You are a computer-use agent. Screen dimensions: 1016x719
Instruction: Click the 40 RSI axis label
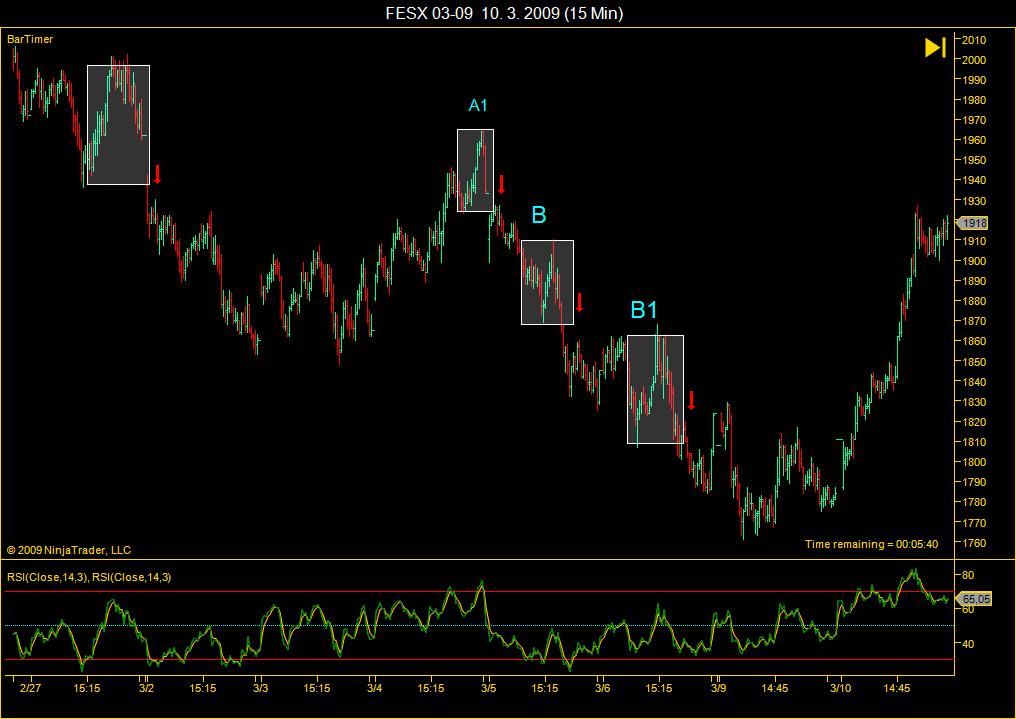click(968, 644)
